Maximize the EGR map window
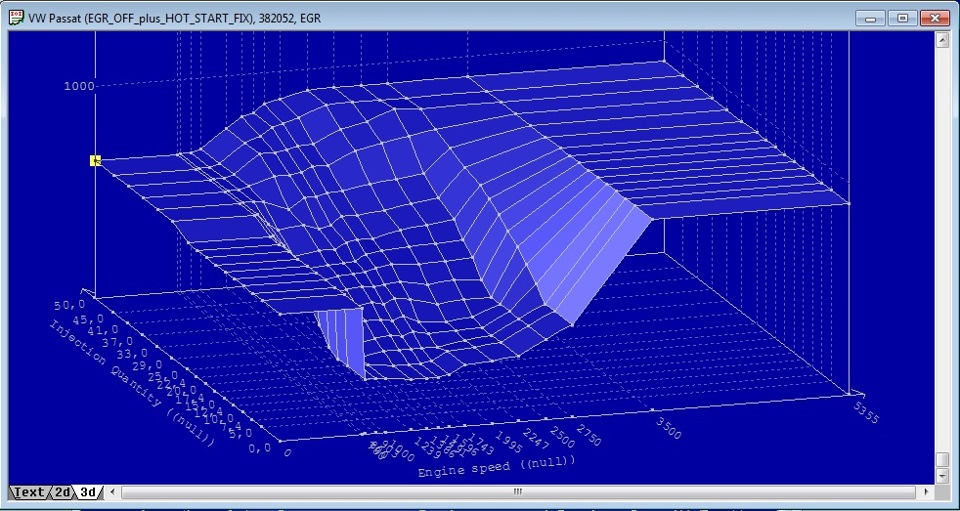 [902, 18]
